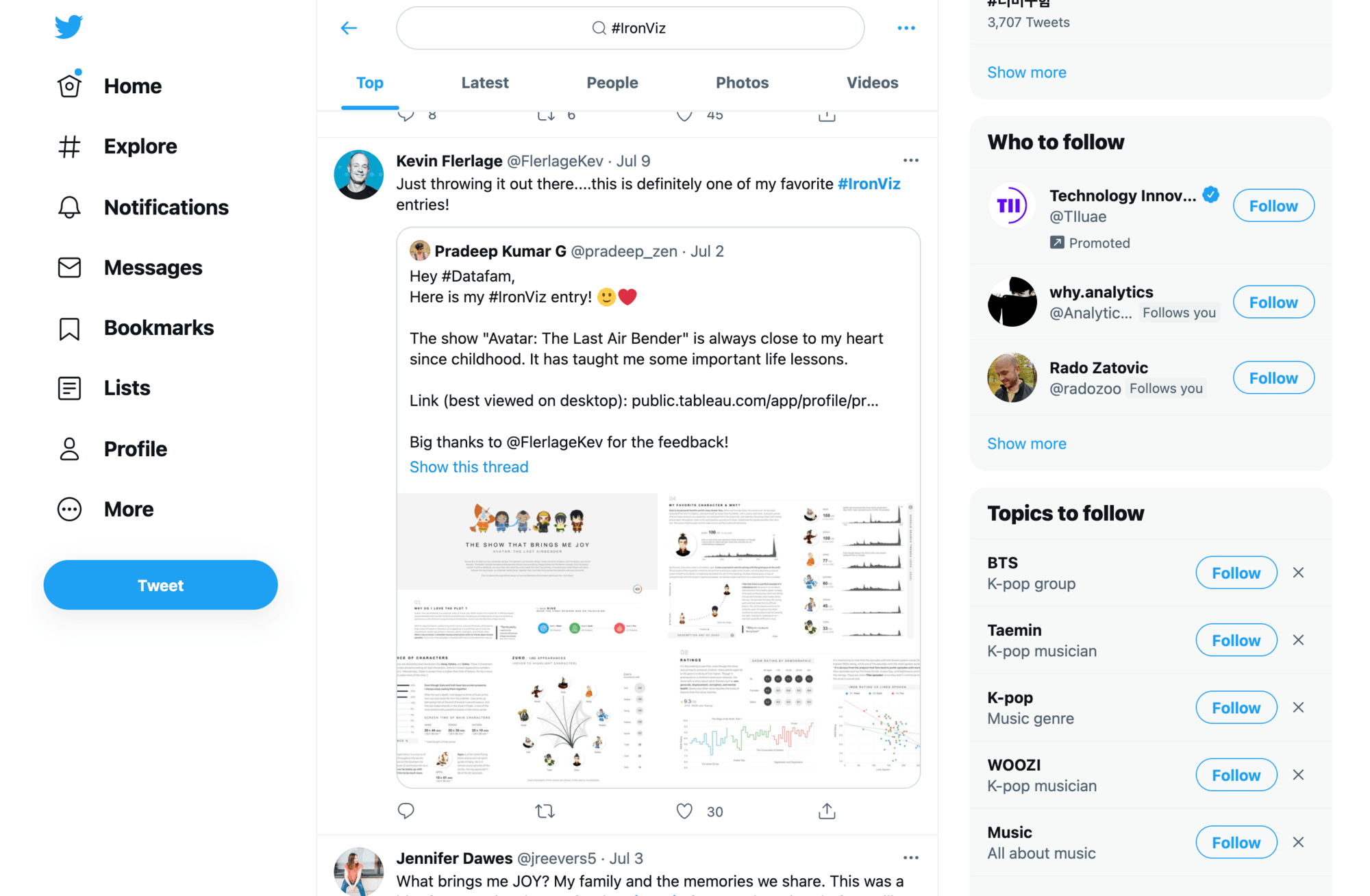Click the Twitter bird logo
Image resolution: width=1370 pixels, height=896 pixels.
pyautogui.click(x=68, y=27)
